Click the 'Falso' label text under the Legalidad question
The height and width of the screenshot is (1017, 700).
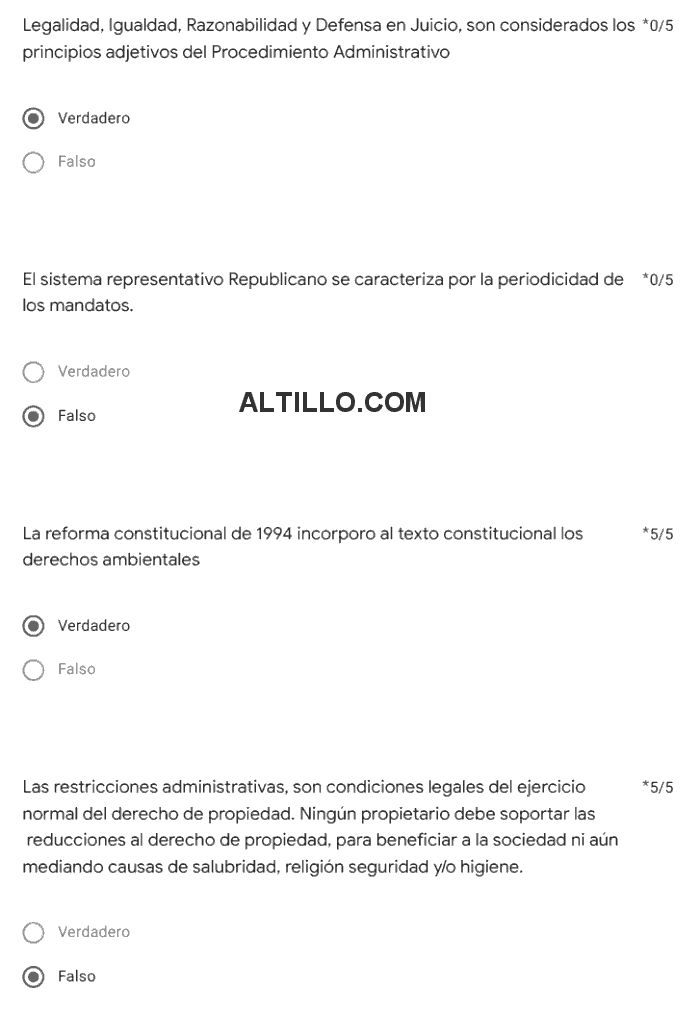77,162
